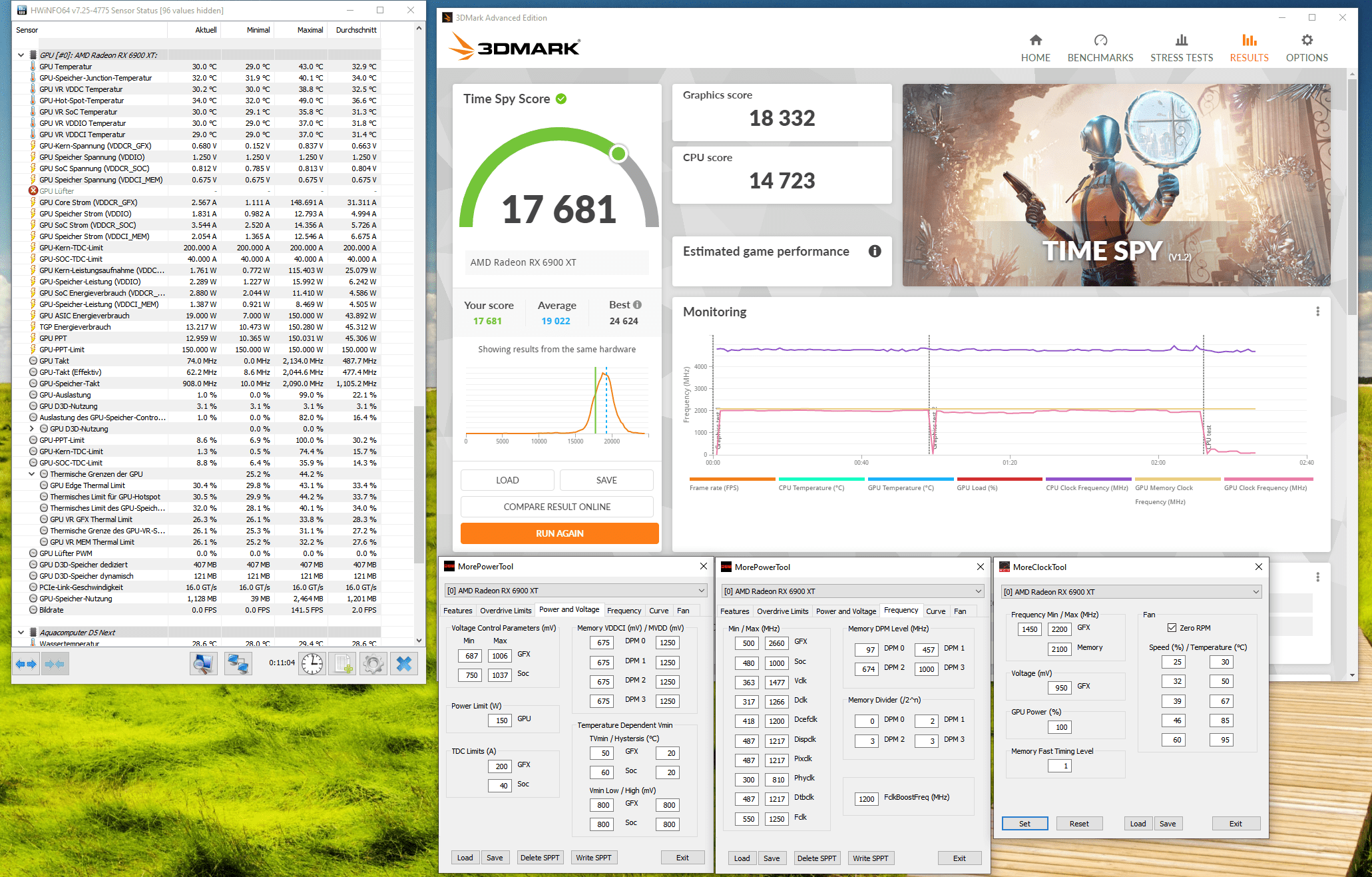Open HWiNFO sensor graph magnifier icon

pos(204,664)
